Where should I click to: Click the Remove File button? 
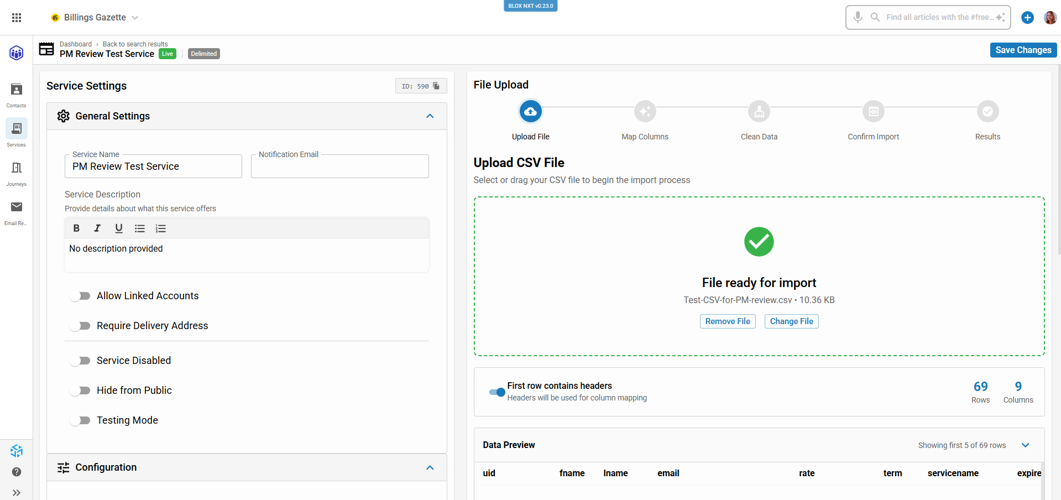point(727,321)
